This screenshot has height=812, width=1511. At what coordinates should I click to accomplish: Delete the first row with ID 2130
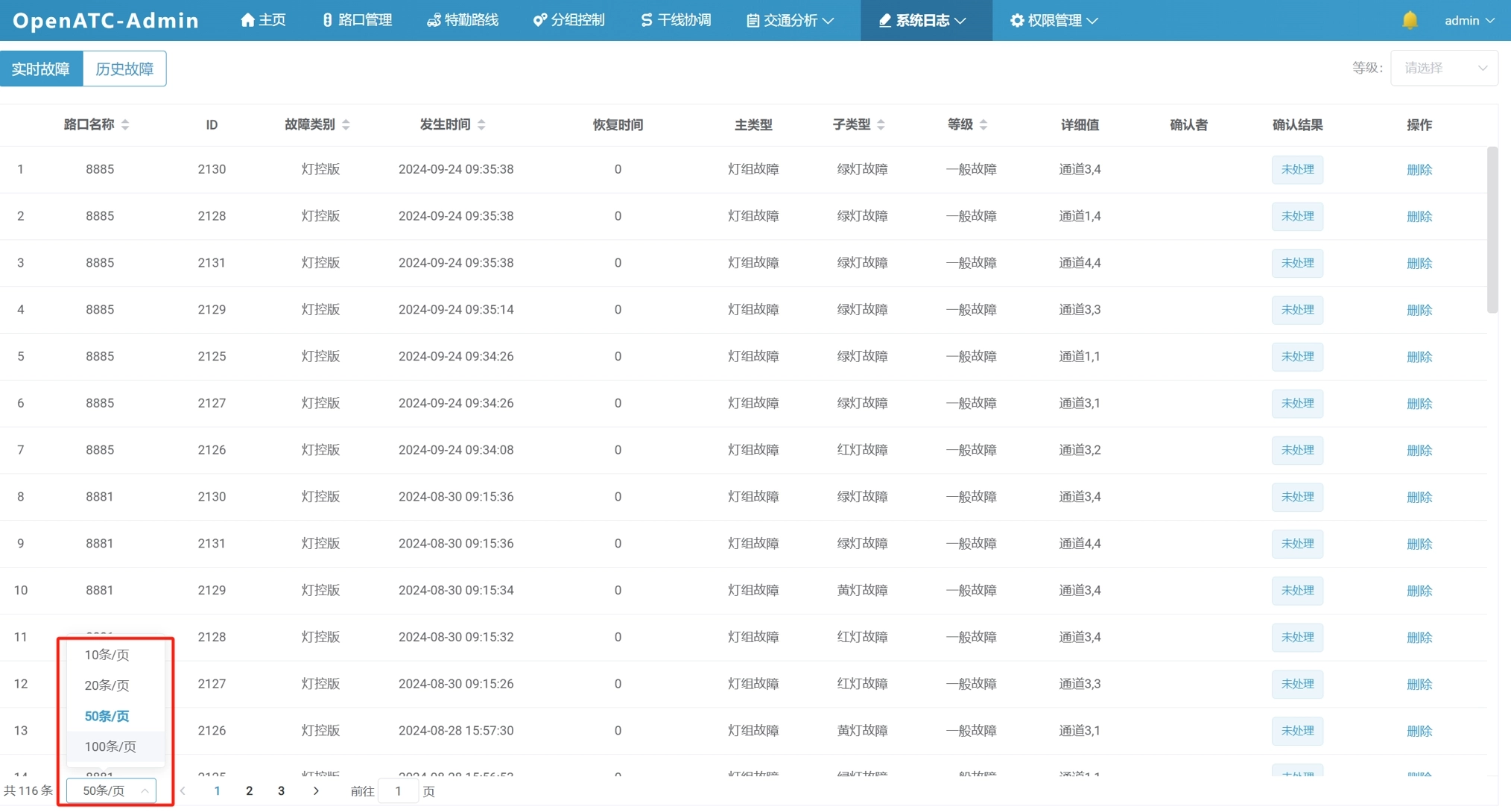[1419, 170]
